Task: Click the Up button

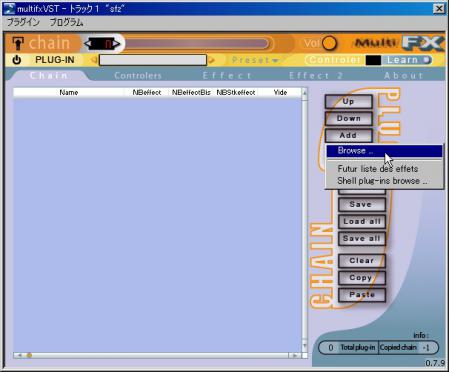Action: click(348, 101)
